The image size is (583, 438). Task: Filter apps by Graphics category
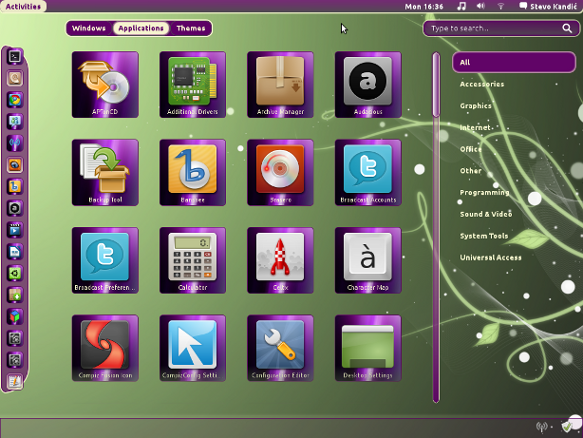(476, 106)
